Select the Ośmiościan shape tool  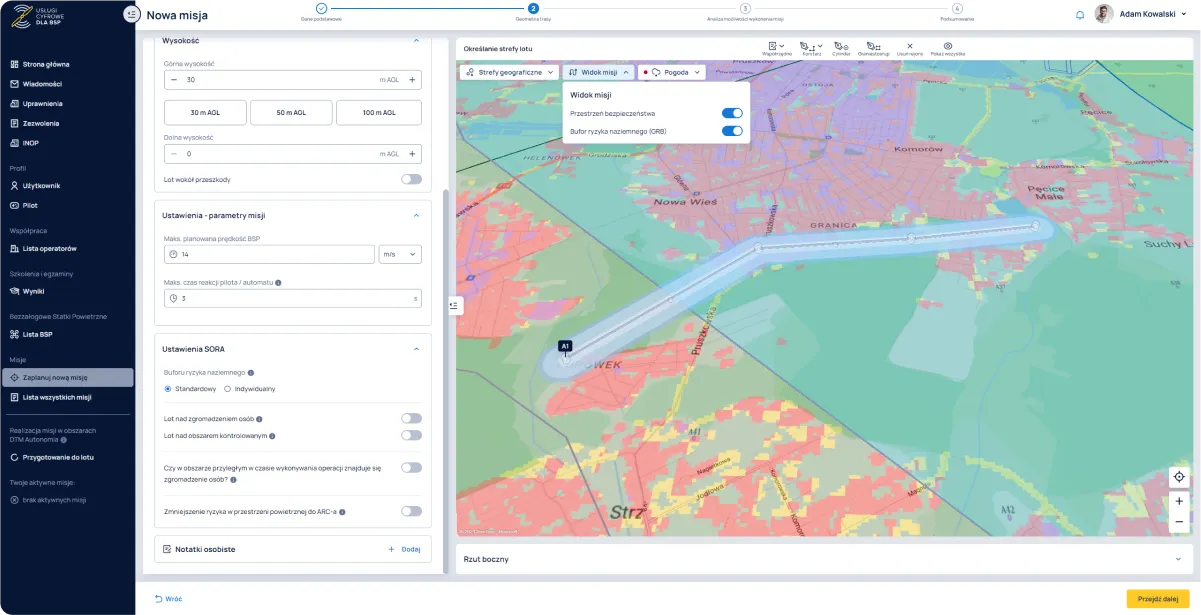(873, 46)
